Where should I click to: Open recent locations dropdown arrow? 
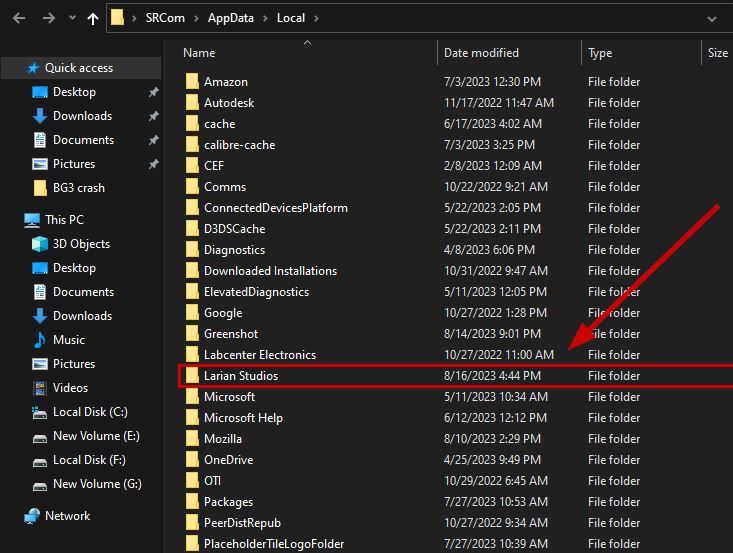tap(72, 18)
